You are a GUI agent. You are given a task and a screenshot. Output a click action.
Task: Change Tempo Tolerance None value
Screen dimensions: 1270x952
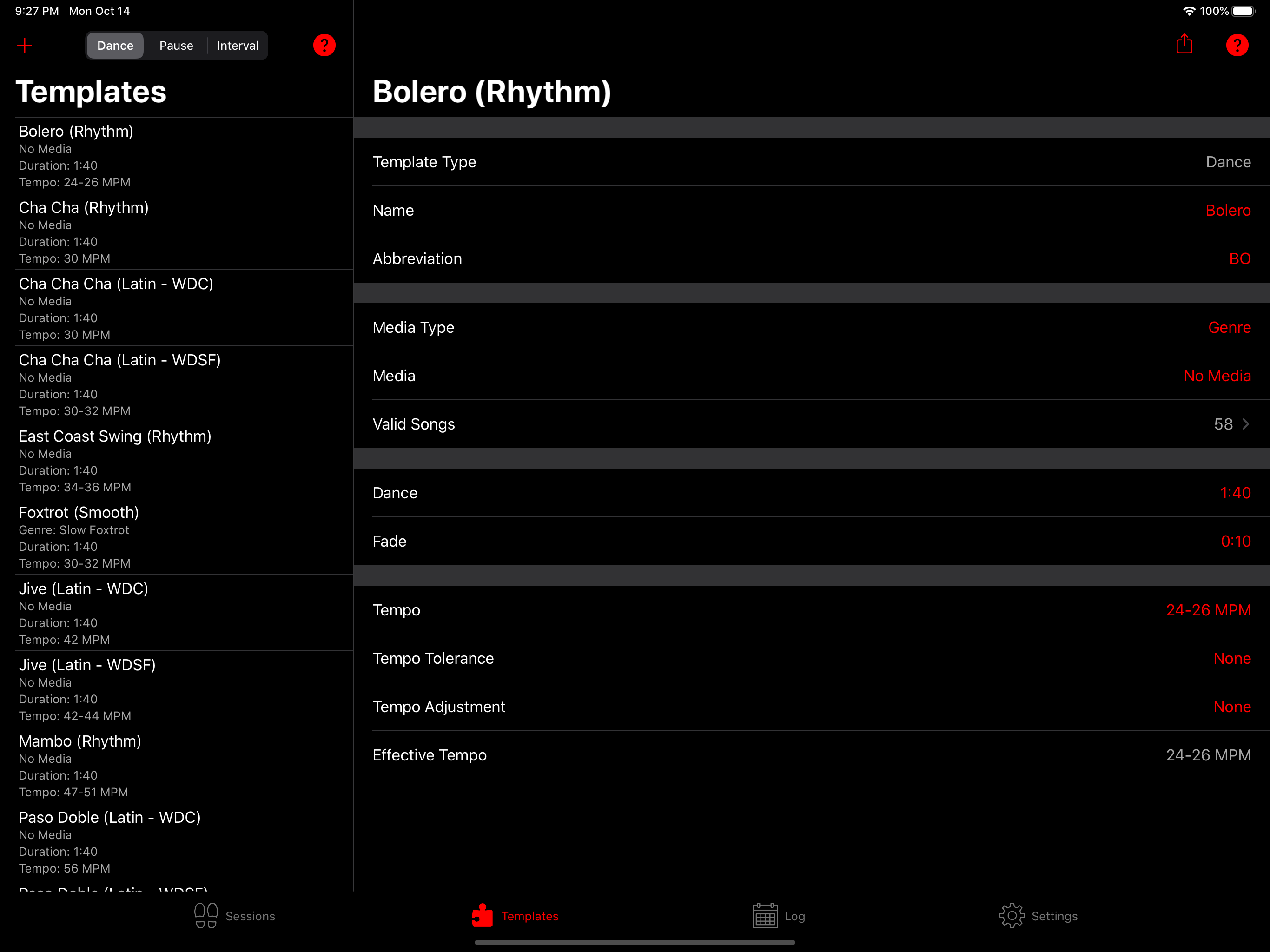[x=1232, y=659]
